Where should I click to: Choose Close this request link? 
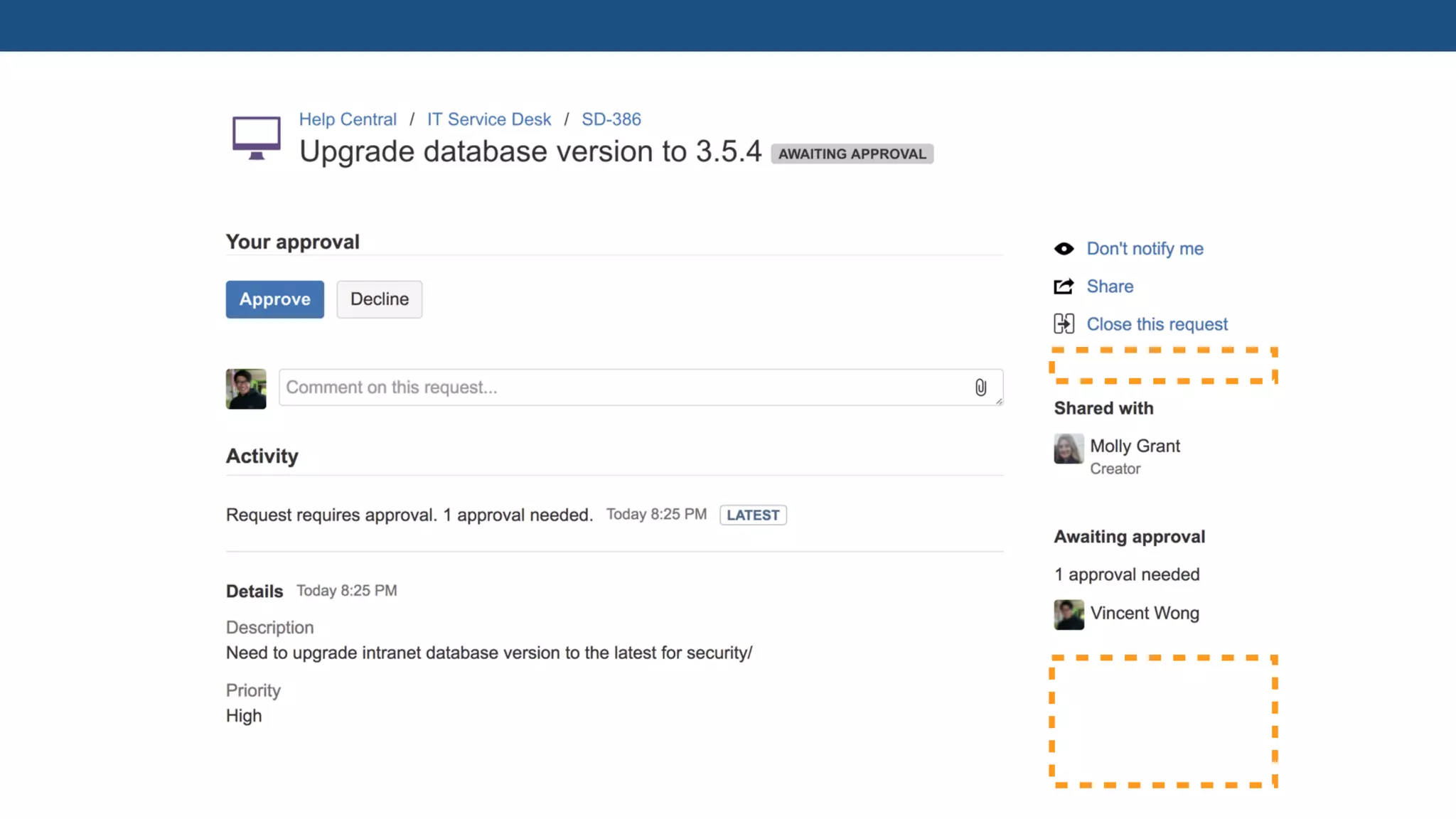click(1157, 324)
